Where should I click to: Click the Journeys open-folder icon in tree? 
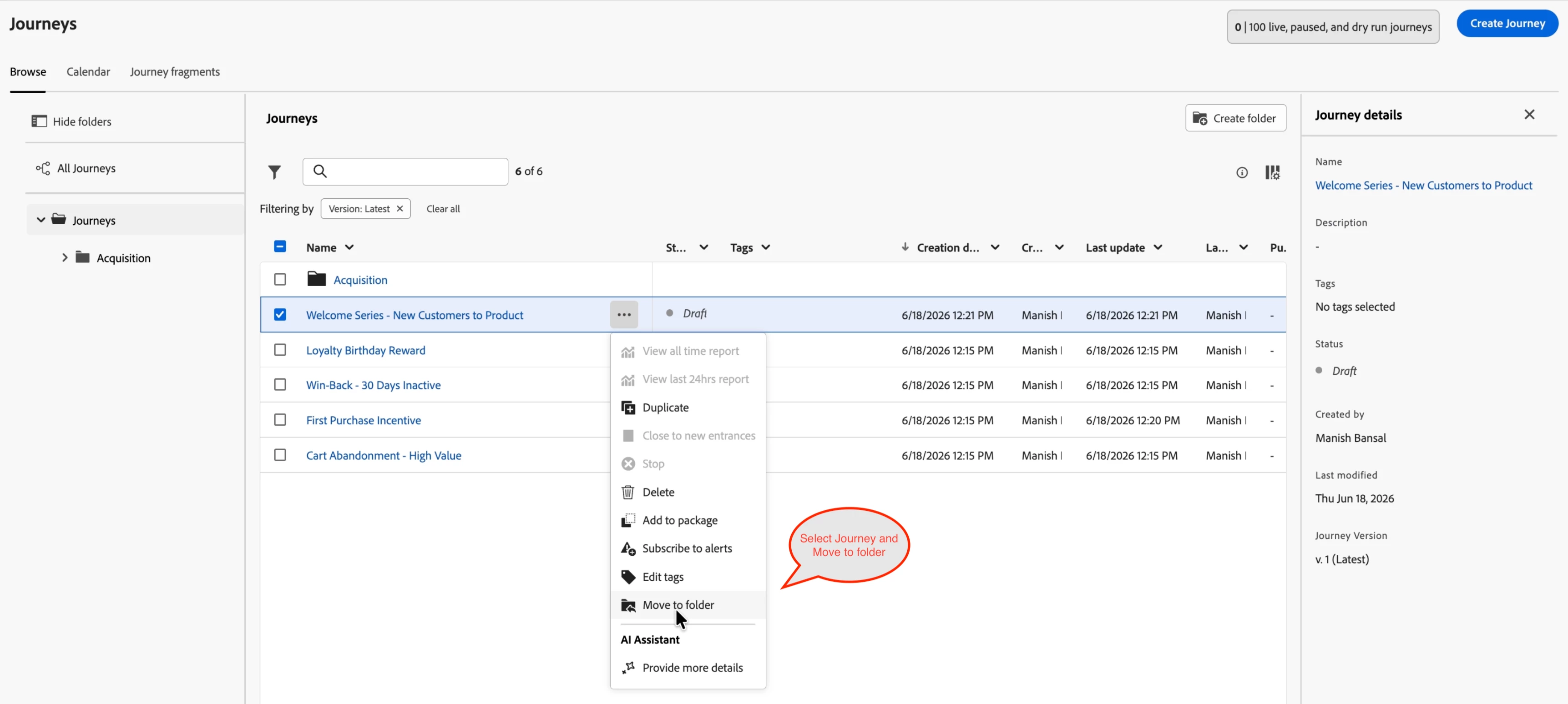58,219
